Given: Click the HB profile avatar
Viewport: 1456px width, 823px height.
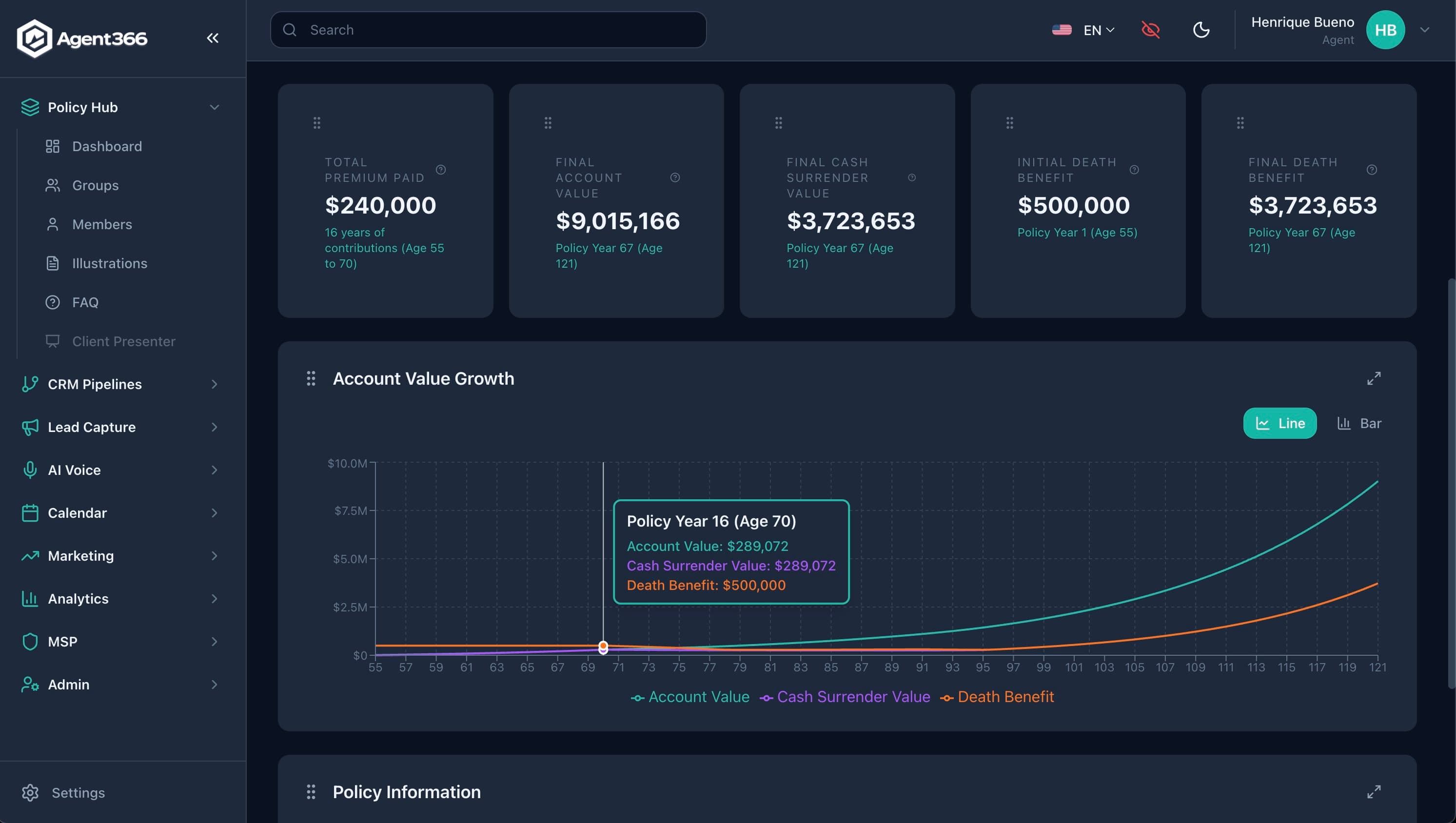Looking at the screenshot, I should tap(1385, 29).
